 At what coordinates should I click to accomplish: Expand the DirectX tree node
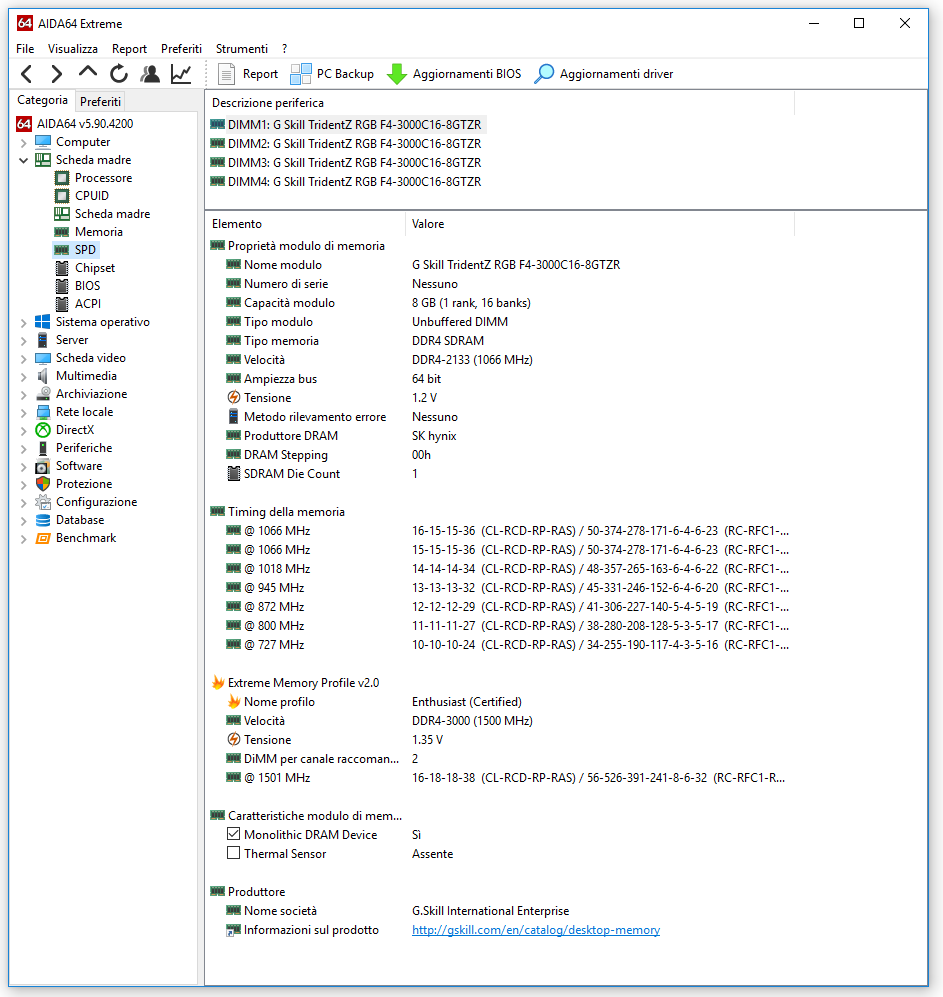(24, 430)
